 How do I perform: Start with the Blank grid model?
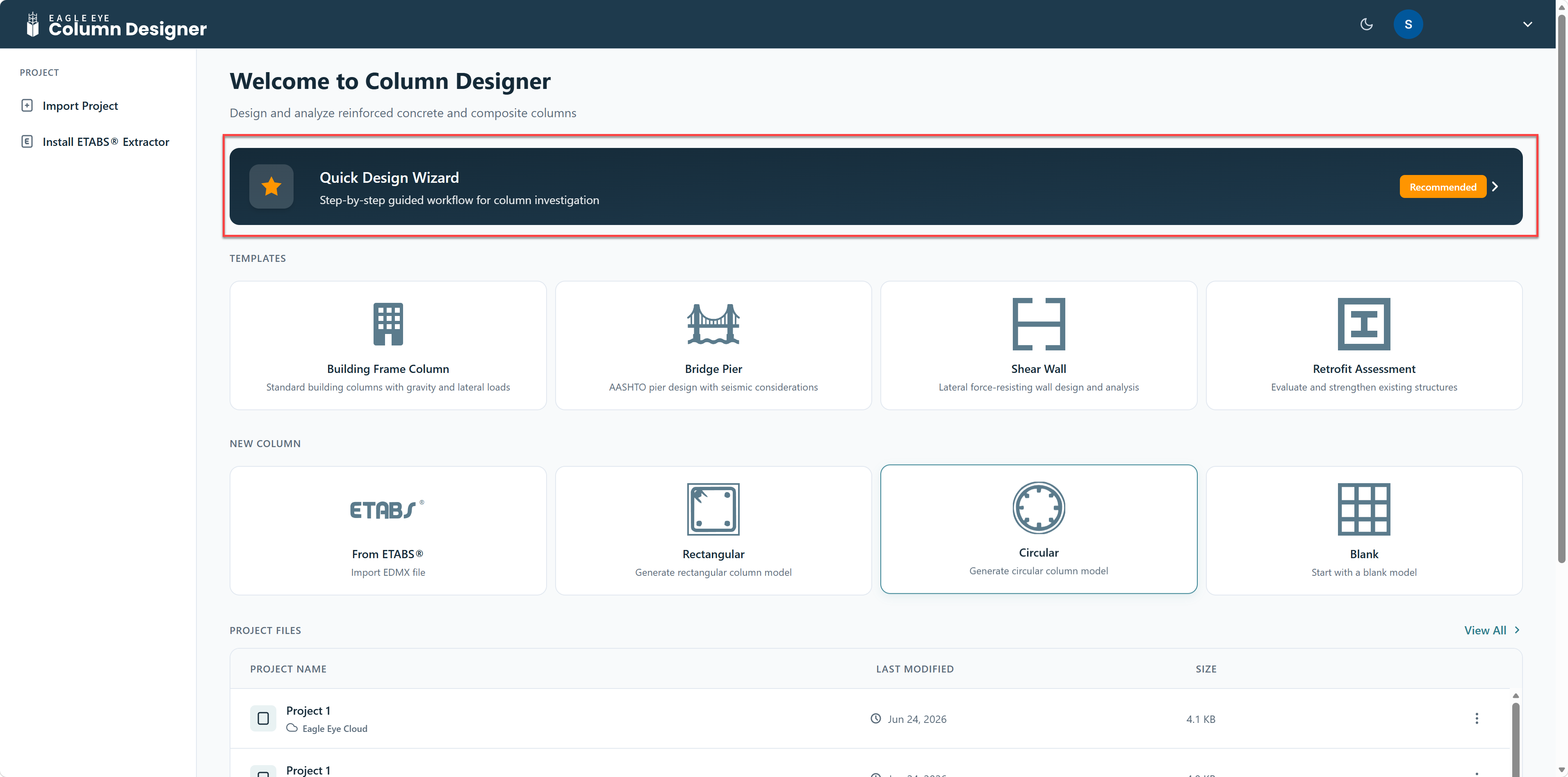point(1363,531)
